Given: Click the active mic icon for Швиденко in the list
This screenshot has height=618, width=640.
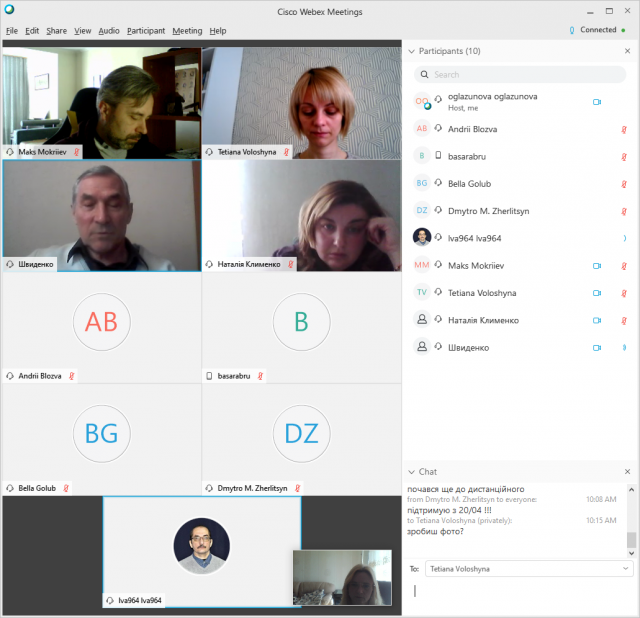Looking at the screenshot, I should click(x=624, y=348).
